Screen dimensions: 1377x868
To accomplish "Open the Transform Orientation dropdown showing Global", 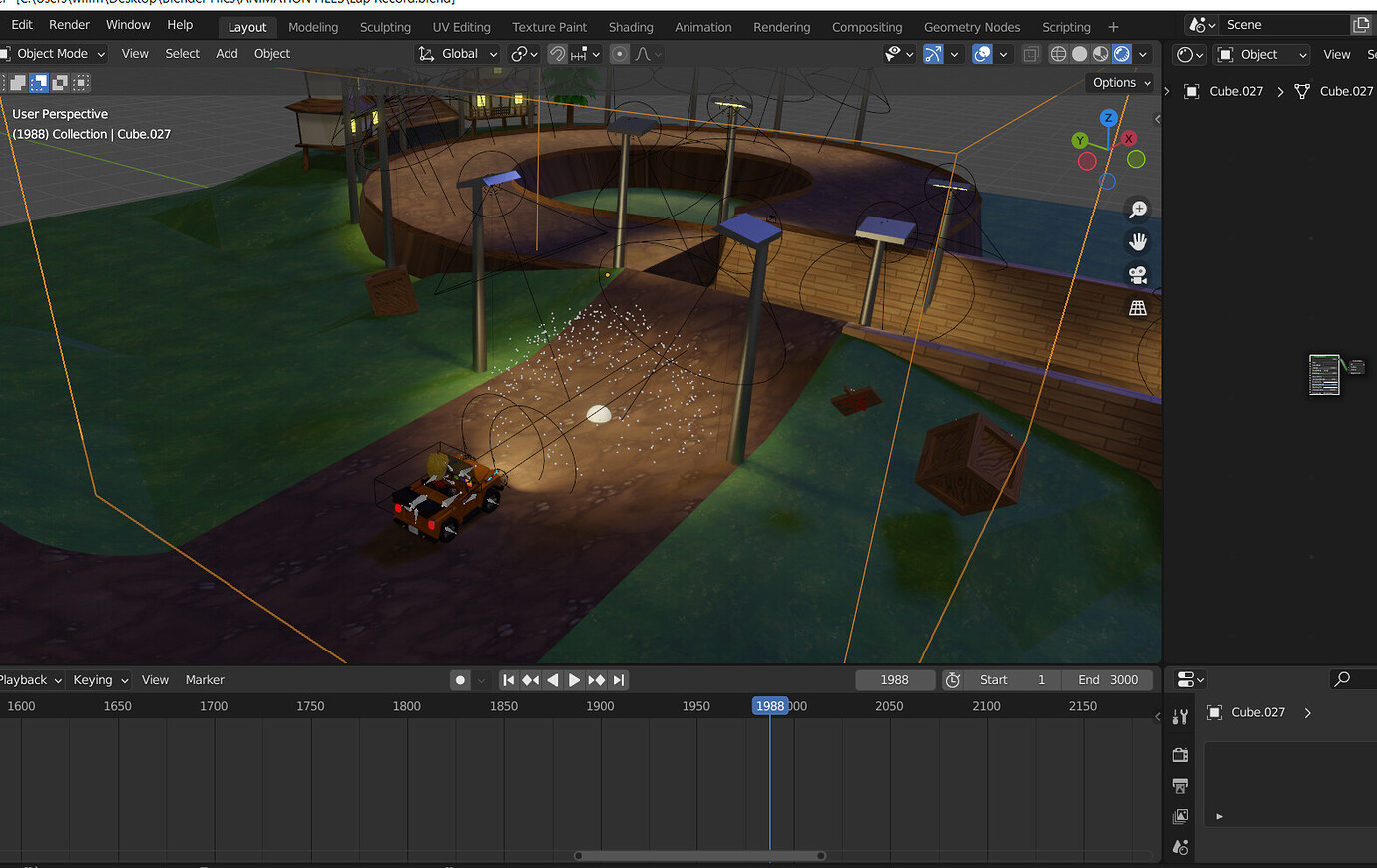I will 457,54.
